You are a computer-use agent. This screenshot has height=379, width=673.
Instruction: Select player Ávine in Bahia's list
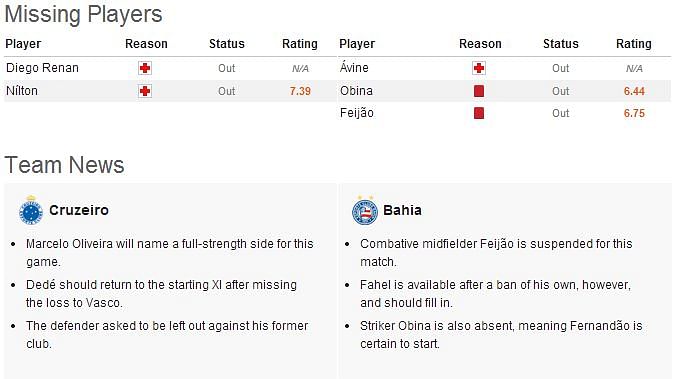(354, 67)
